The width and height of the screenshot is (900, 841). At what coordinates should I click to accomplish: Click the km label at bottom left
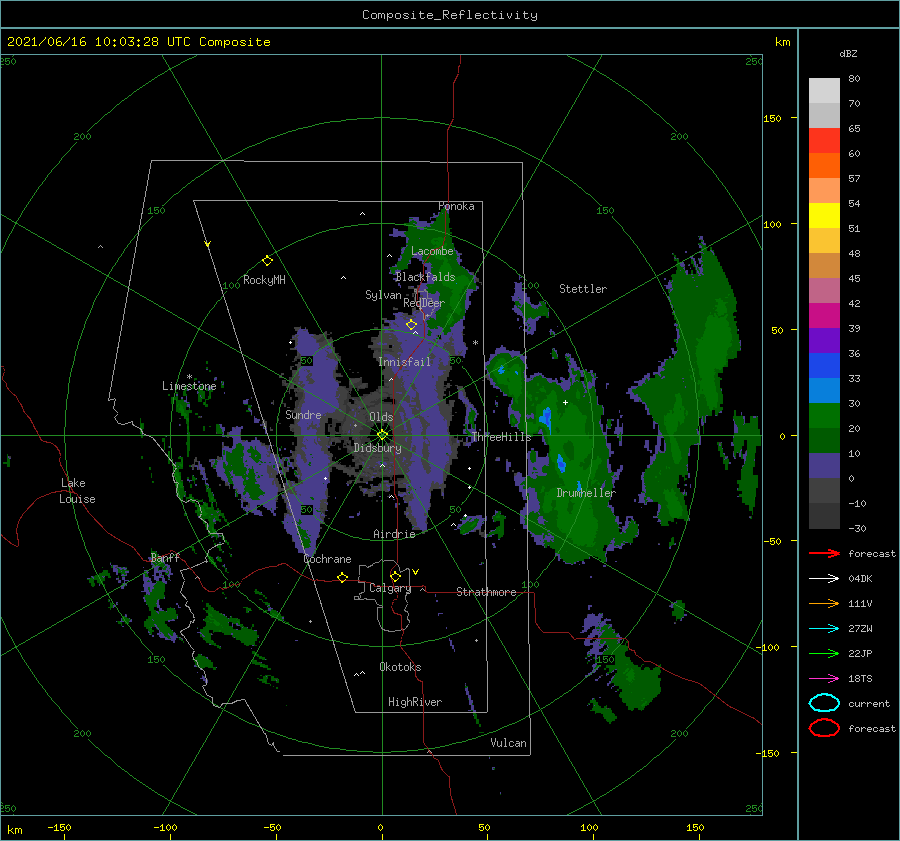[14, 830]
